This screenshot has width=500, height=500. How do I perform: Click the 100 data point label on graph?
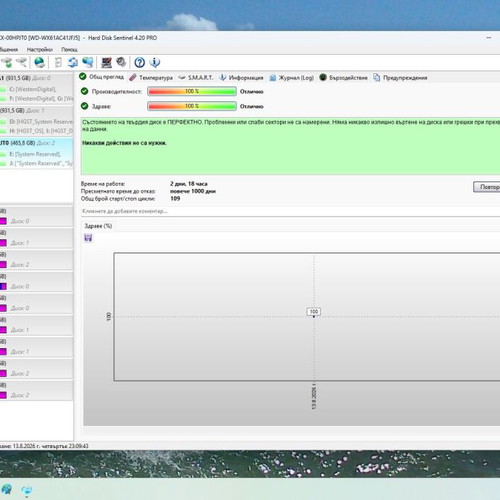314,312
